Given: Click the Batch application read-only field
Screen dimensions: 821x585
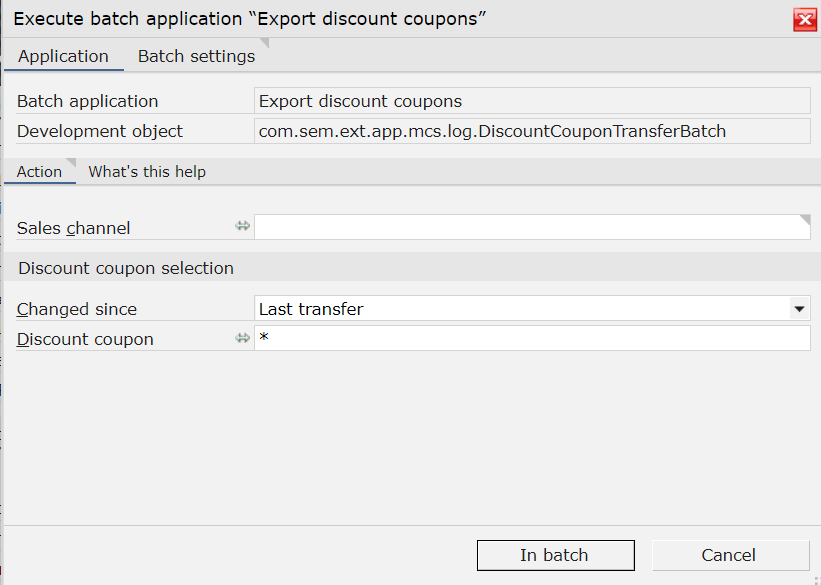Looking at the screenshot, I should pyautogui.click(x=532, y=101).
